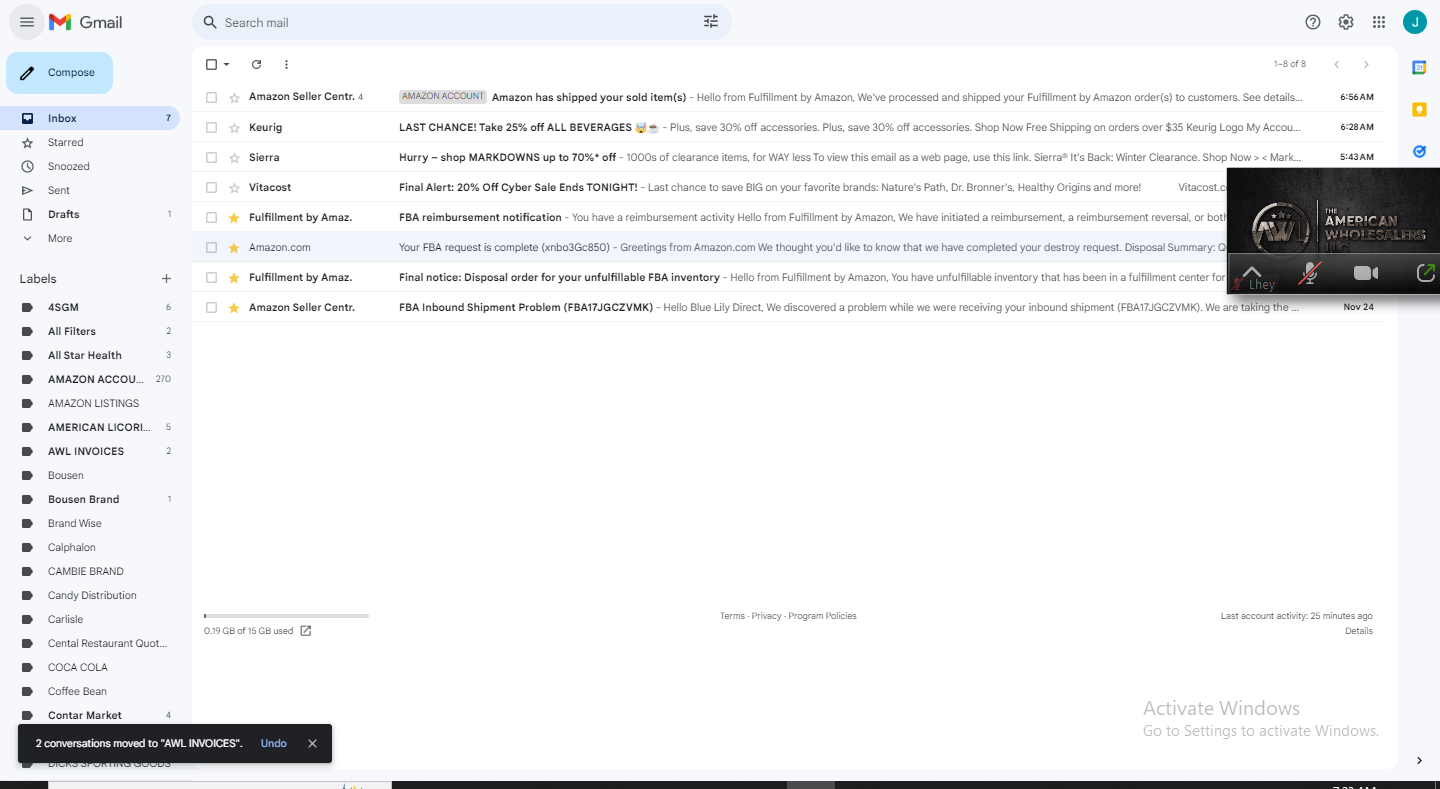Star the Keurig email
This screenshot has height=789, width=1440.
click(234, 128)
